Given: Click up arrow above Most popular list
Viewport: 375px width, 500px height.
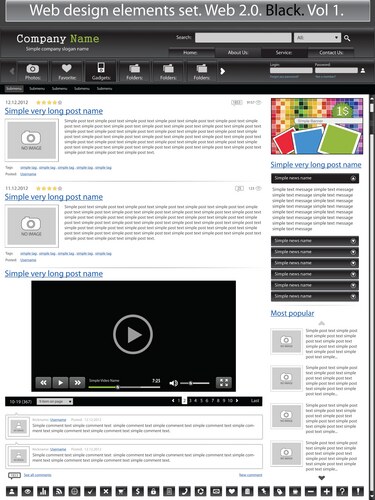Looking at the screenshot, I should tap(321, 323).
